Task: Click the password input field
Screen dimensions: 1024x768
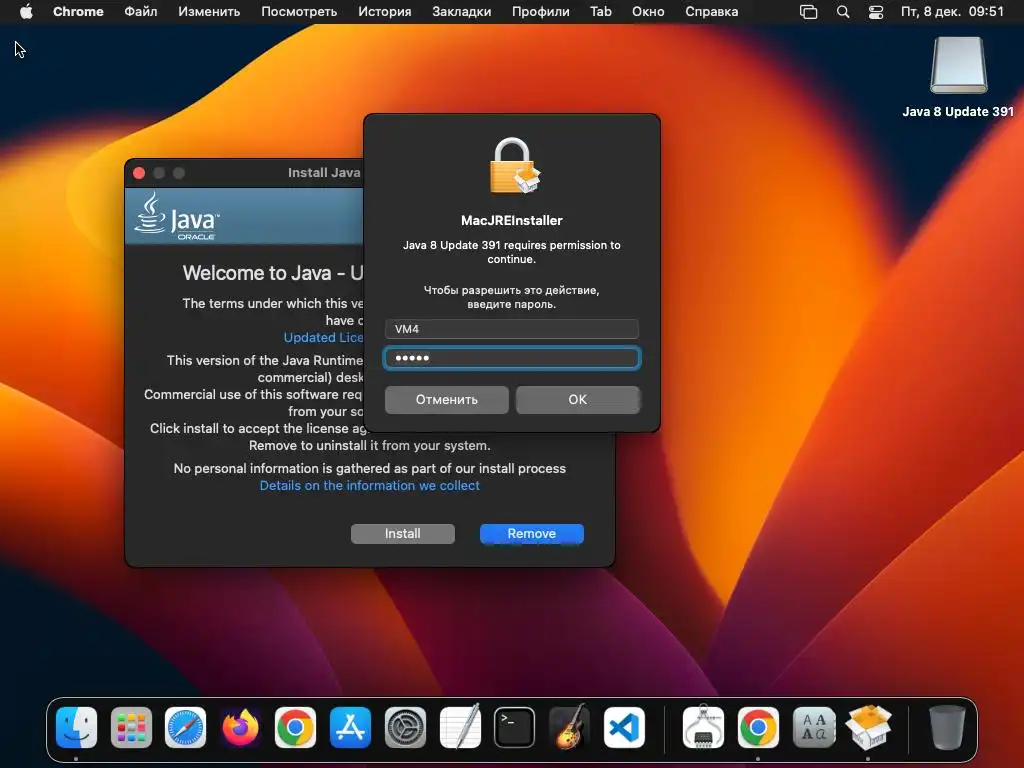Action: (511, 358)
